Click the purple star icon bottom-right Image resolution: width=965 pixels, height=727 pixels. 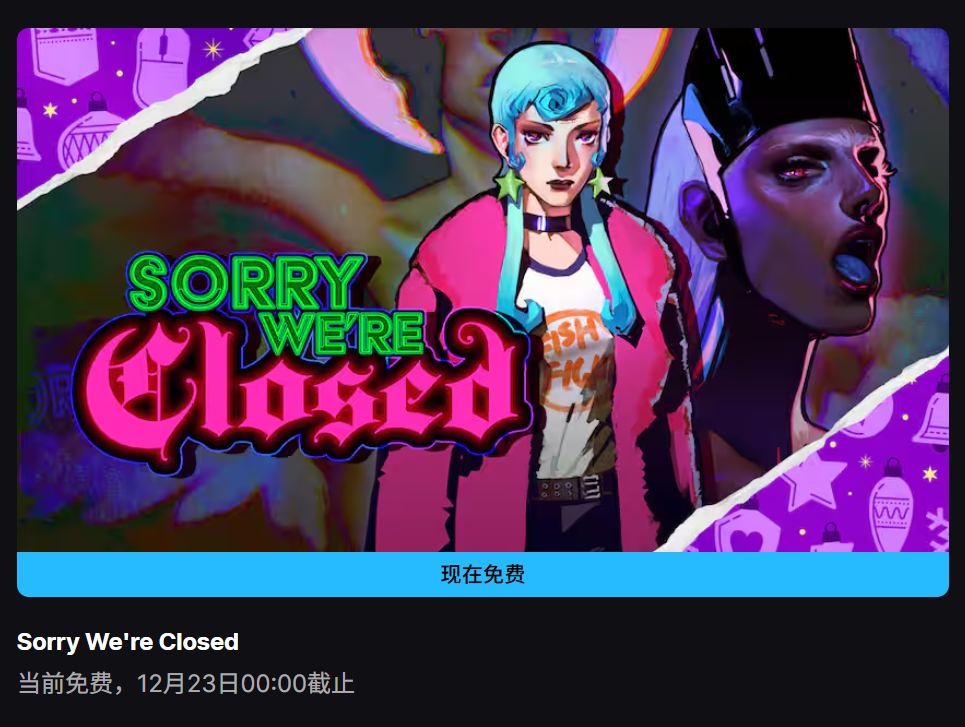(814, 480)
